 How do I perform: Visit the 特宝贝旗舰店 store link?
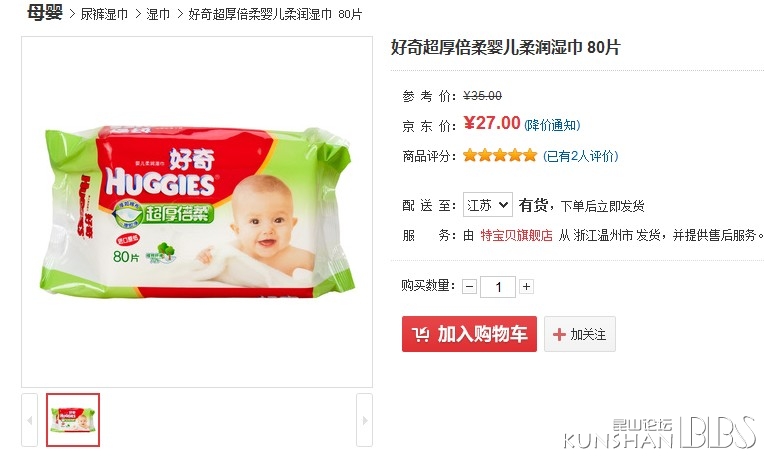click(x=516, y=235)
